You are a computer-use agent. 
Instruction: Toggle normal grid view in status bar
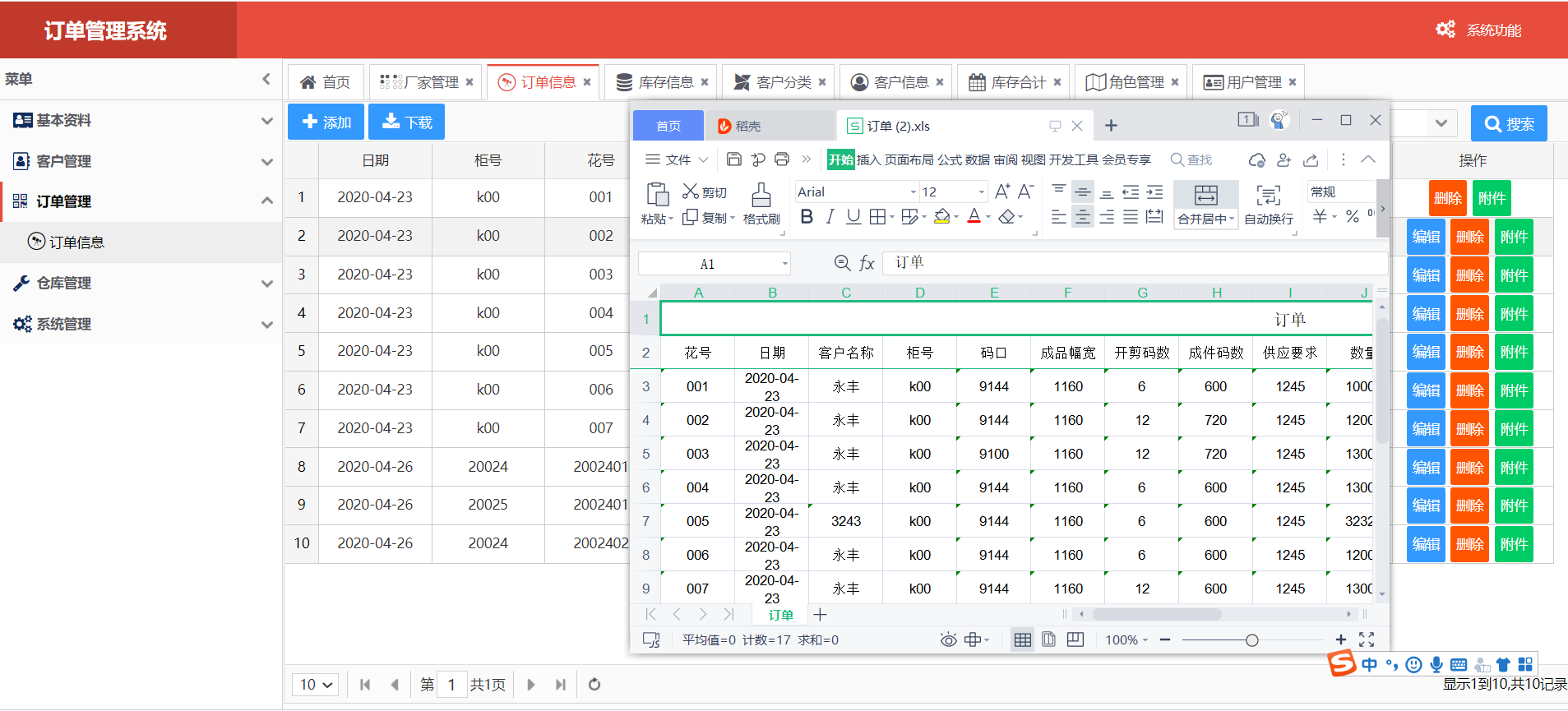(1022, 639)
